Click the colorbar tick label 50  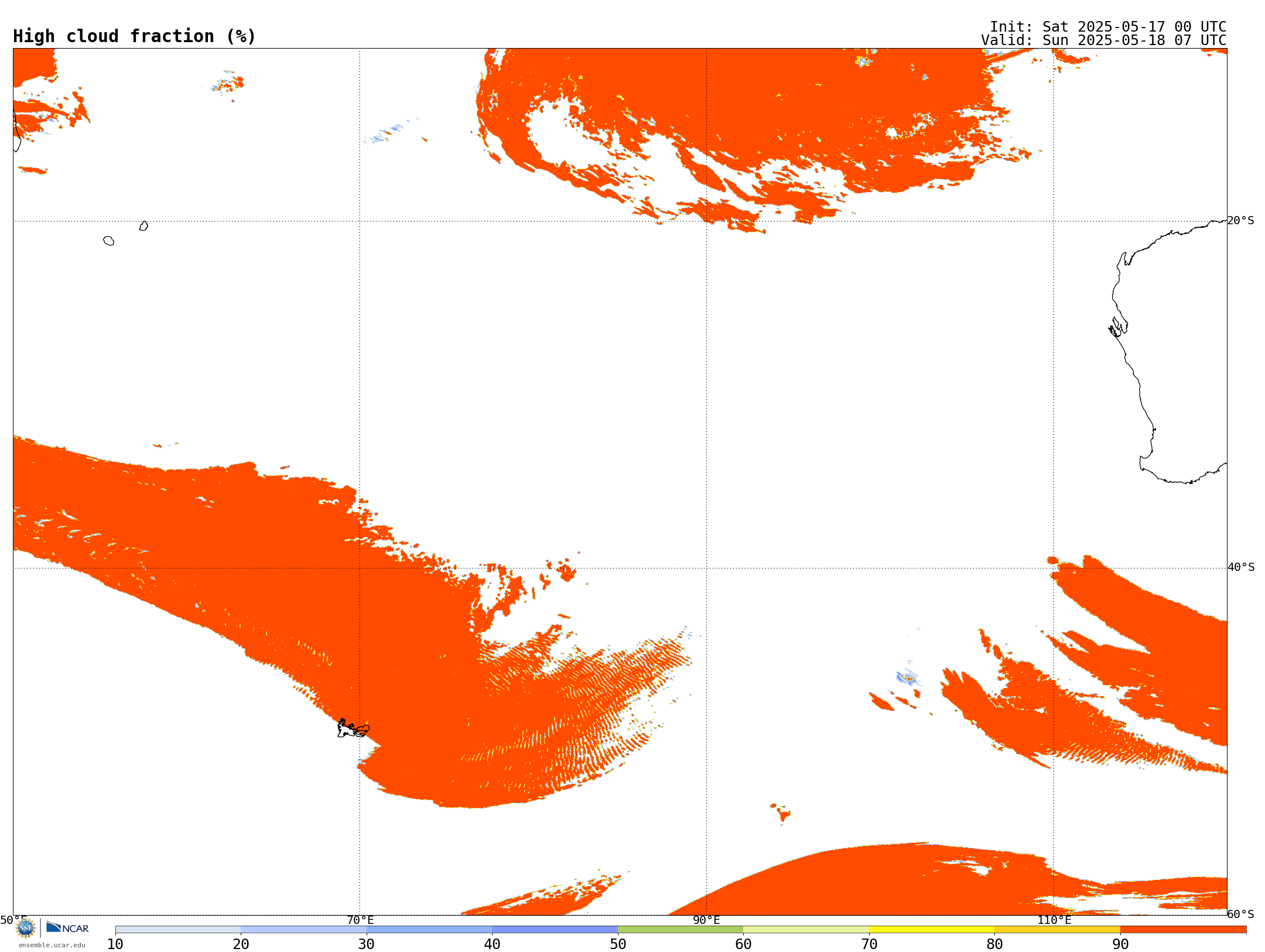(618, 944)
